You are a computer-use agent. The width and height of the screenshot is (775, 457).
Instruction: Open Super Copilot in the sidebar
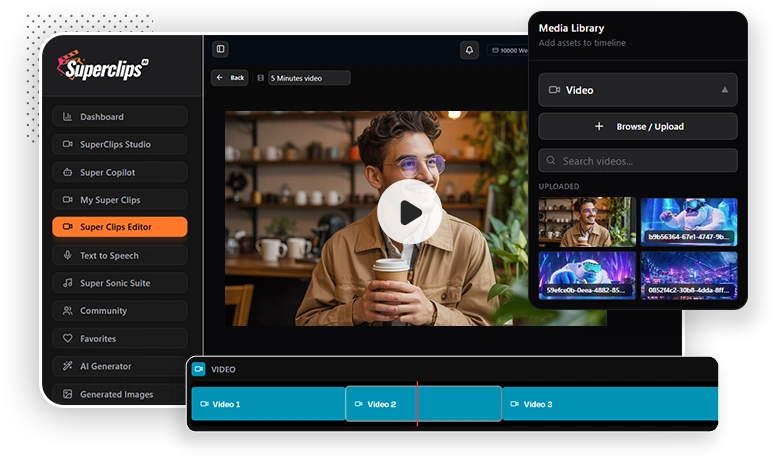coord(120,172)
